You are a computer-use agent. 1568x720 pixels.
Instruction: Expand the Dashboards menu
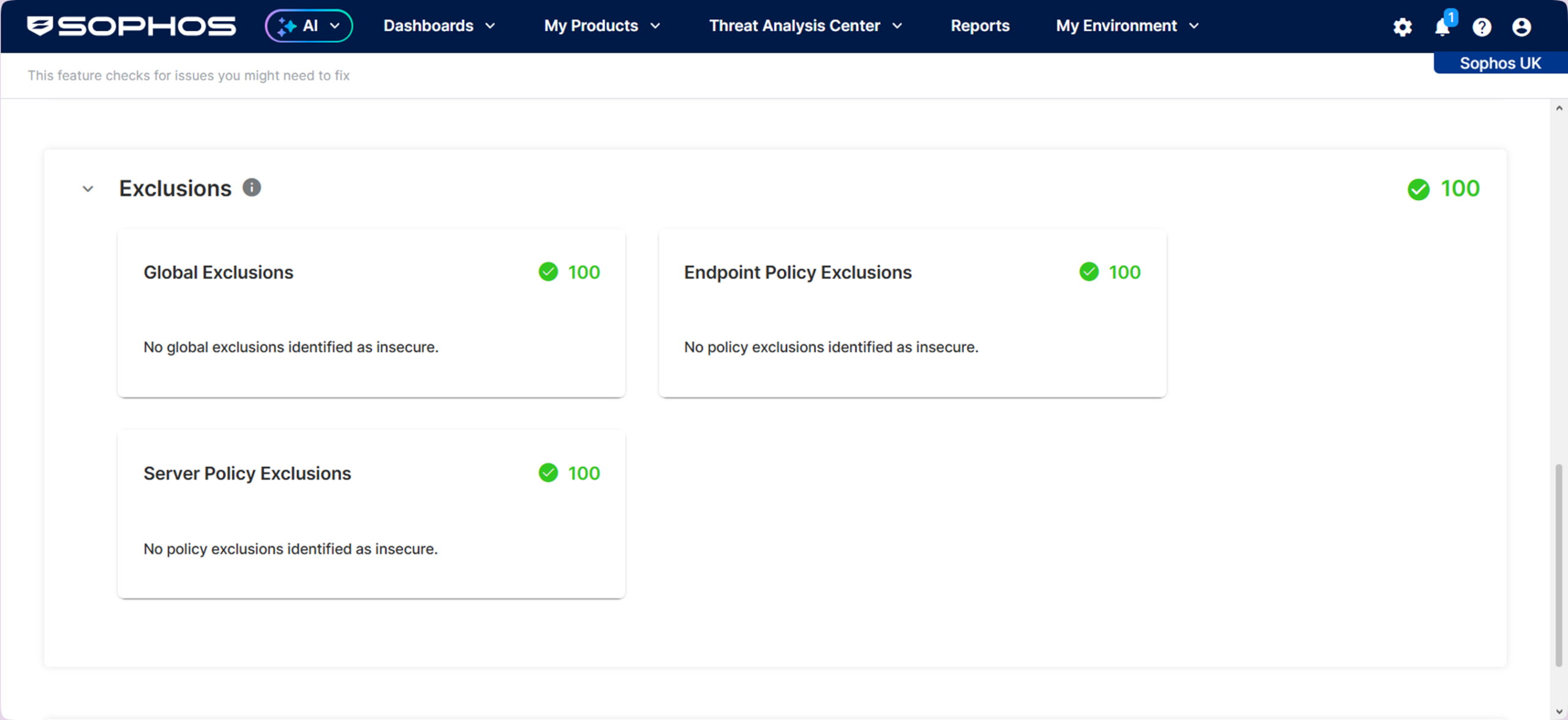tap(439, 26)
